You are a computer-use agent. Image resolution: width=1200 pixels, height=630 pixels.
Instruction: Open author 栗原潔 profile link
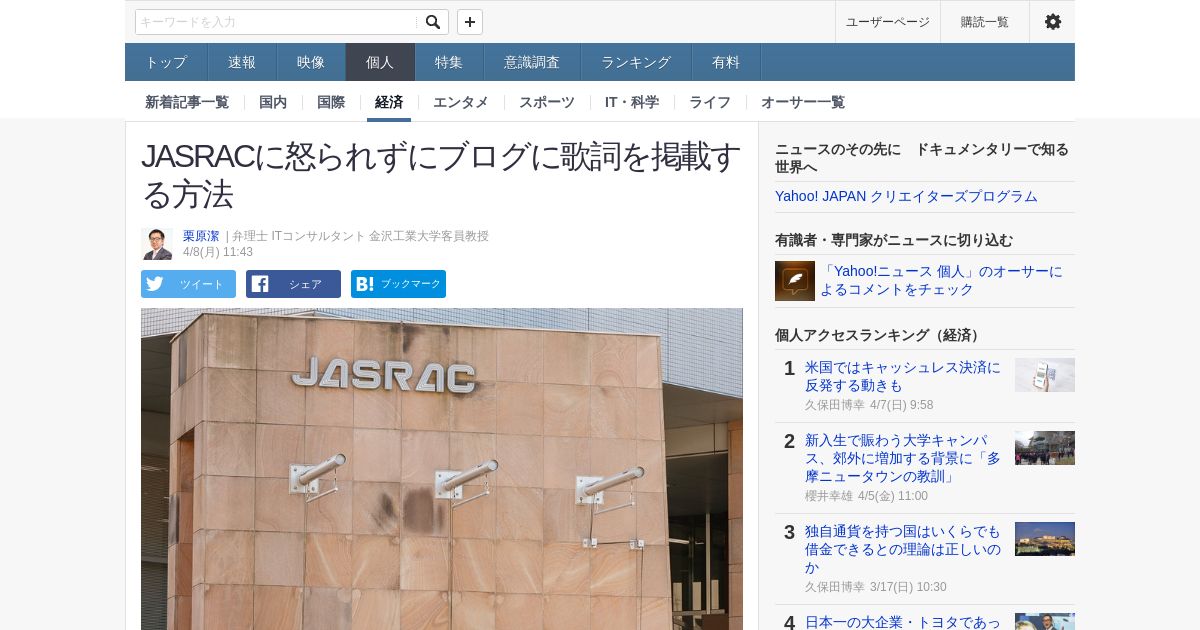pyautogui.click(x=201, y=236)
